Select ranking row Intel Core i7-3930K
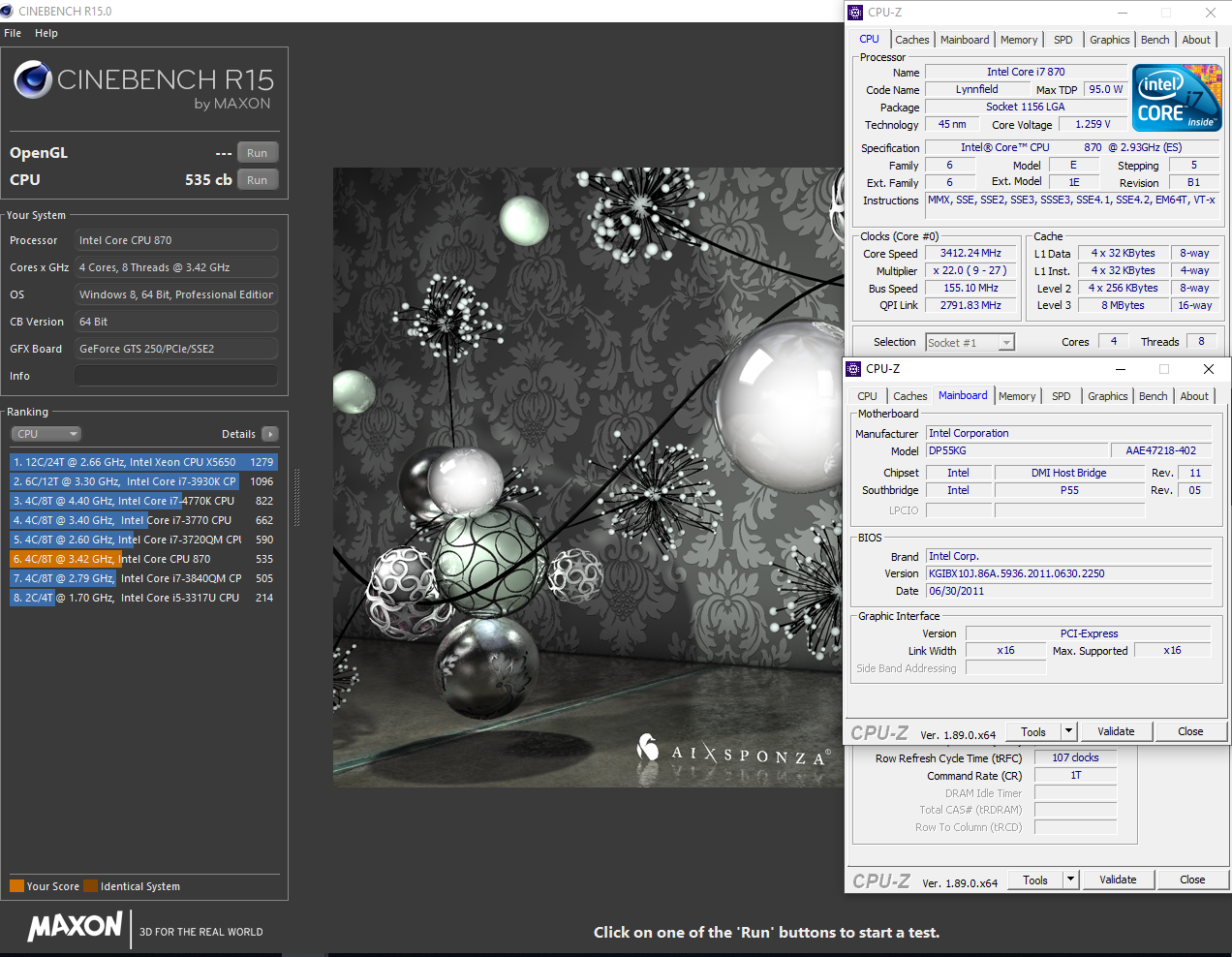 click(x=143, y=481)
